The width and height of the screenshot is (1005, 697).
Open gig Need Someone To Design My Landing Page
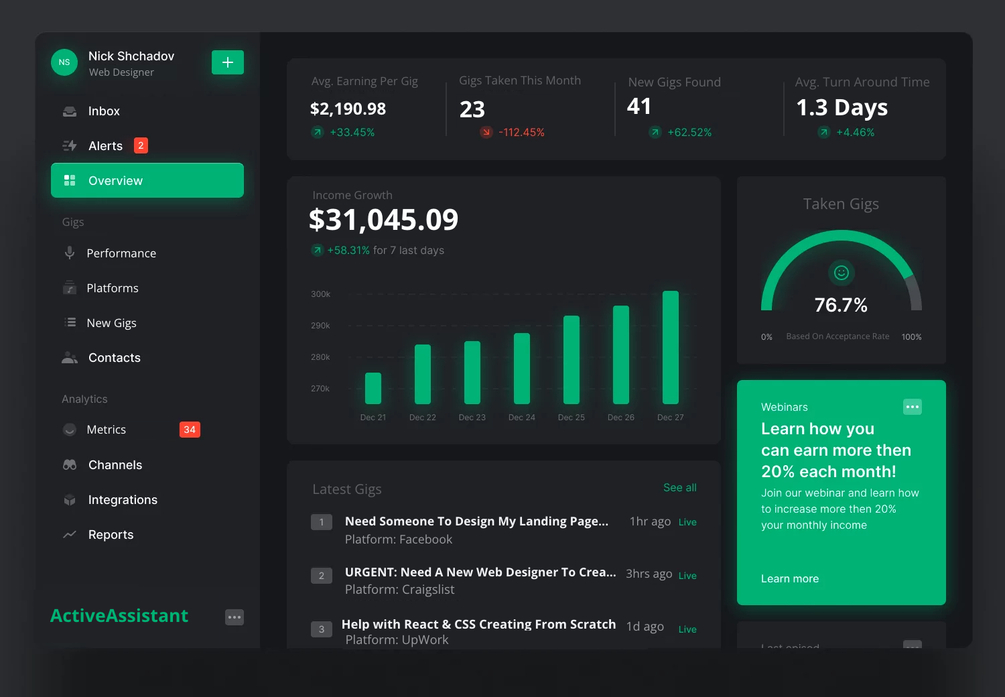pyautogui.click(x=476, y=521)
